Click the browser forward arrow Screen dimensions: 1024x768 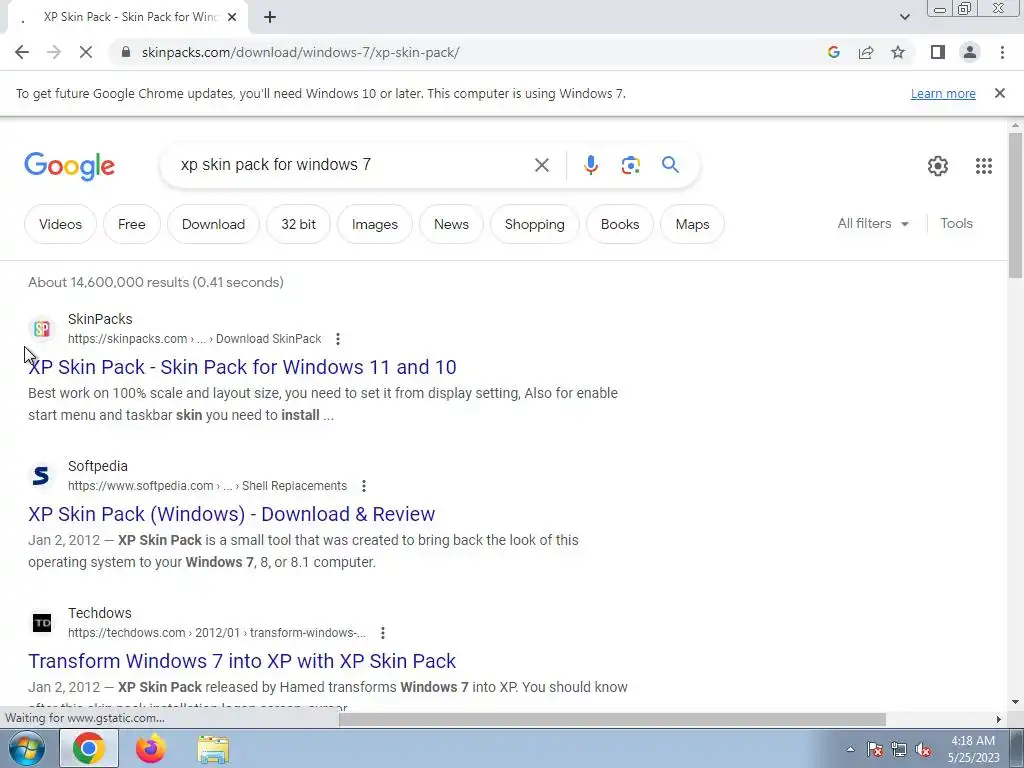point(54,52)
